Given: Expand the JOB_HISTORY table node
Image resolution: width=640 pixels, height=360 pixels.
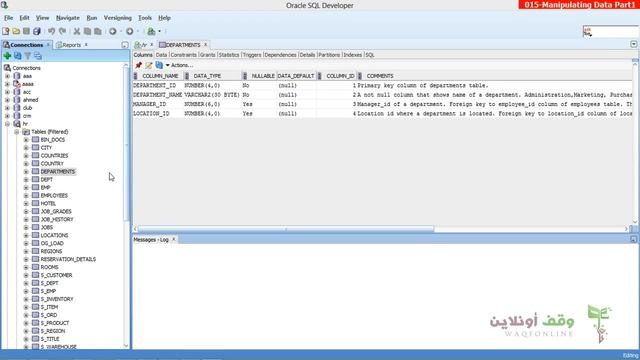Looking at the screenshot, I should pyautogui.click(x=26, y=220).
